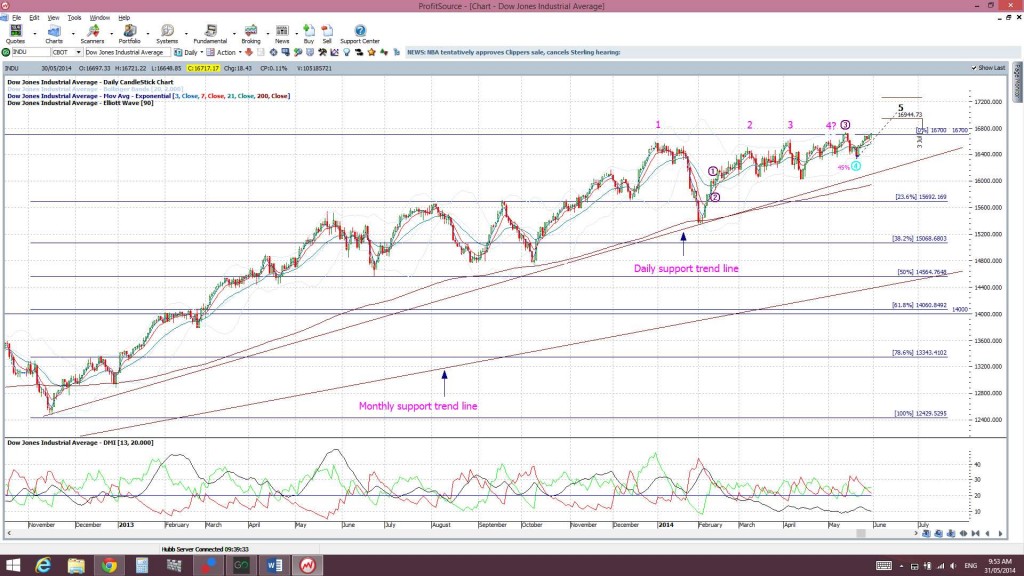Open the Edit menu

tap(34, 18)
